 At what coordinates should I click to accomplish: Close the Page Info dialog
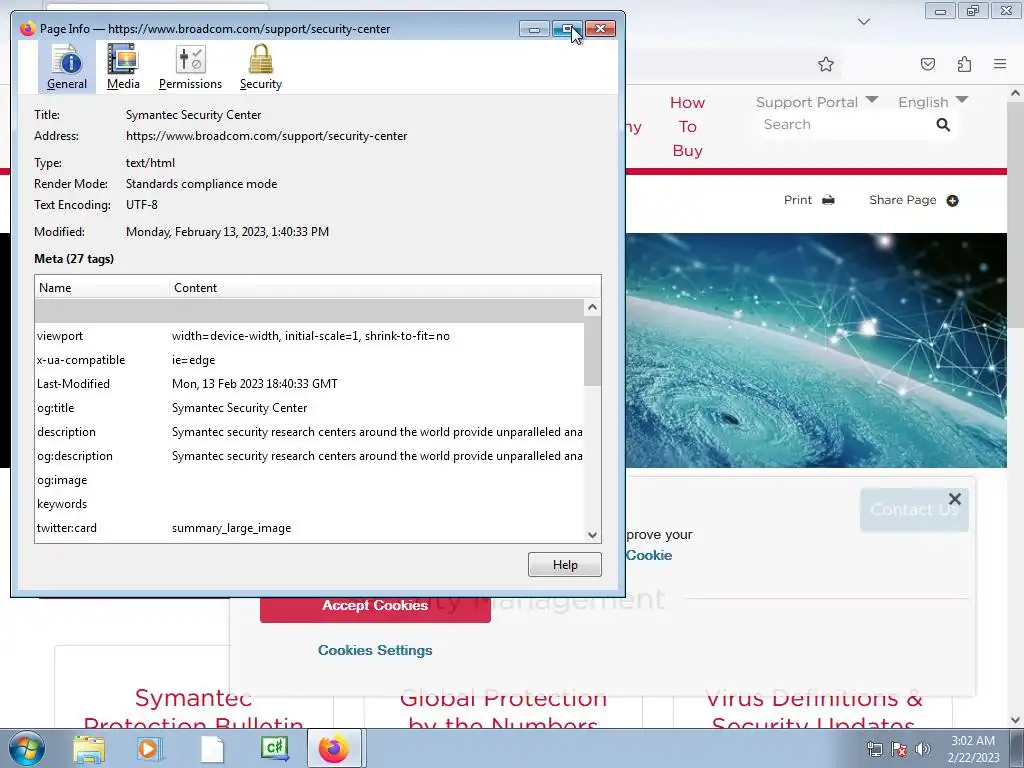[600, 29]
